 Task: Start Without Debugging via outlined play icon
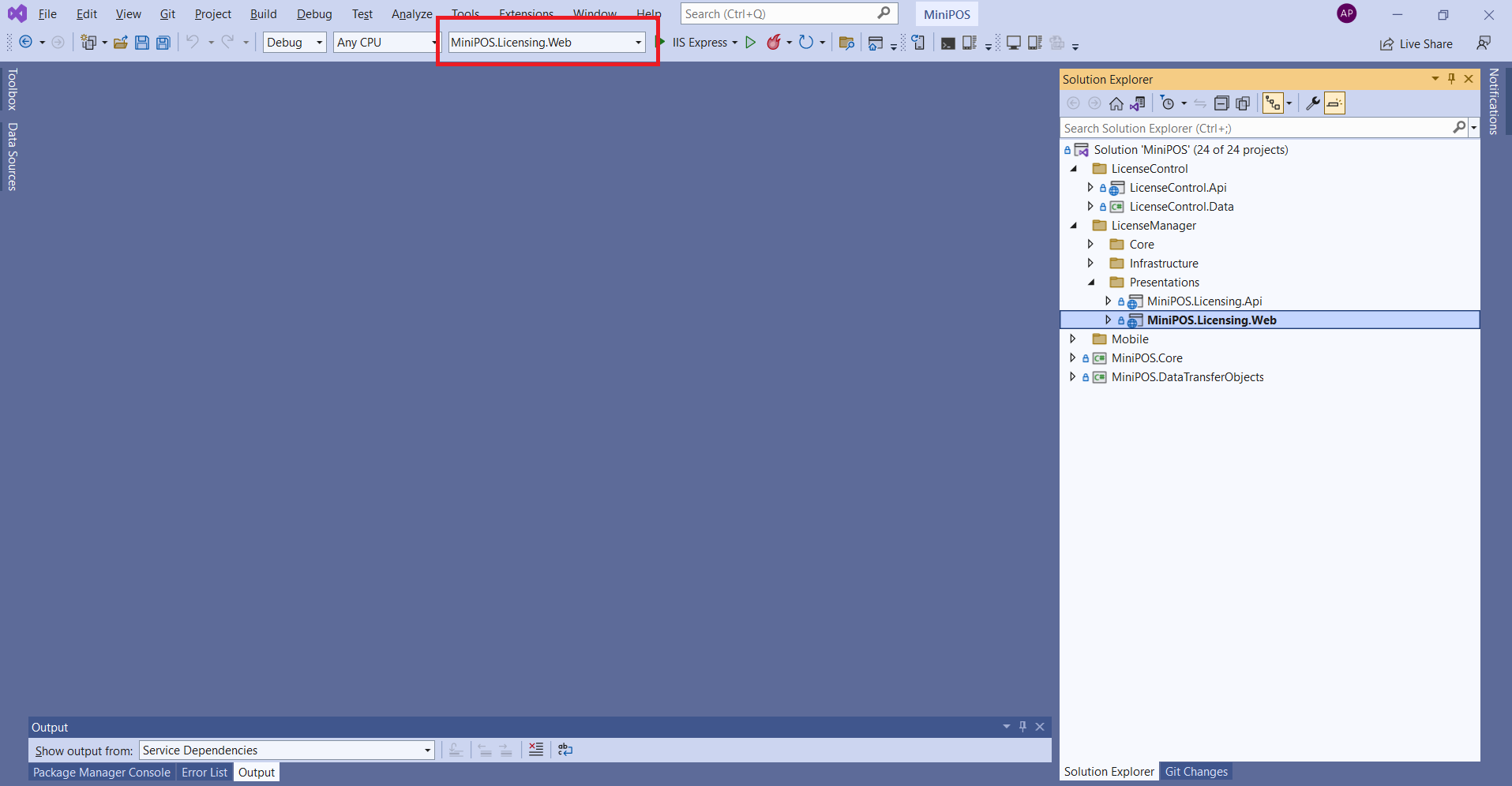(x=751, y=42)
